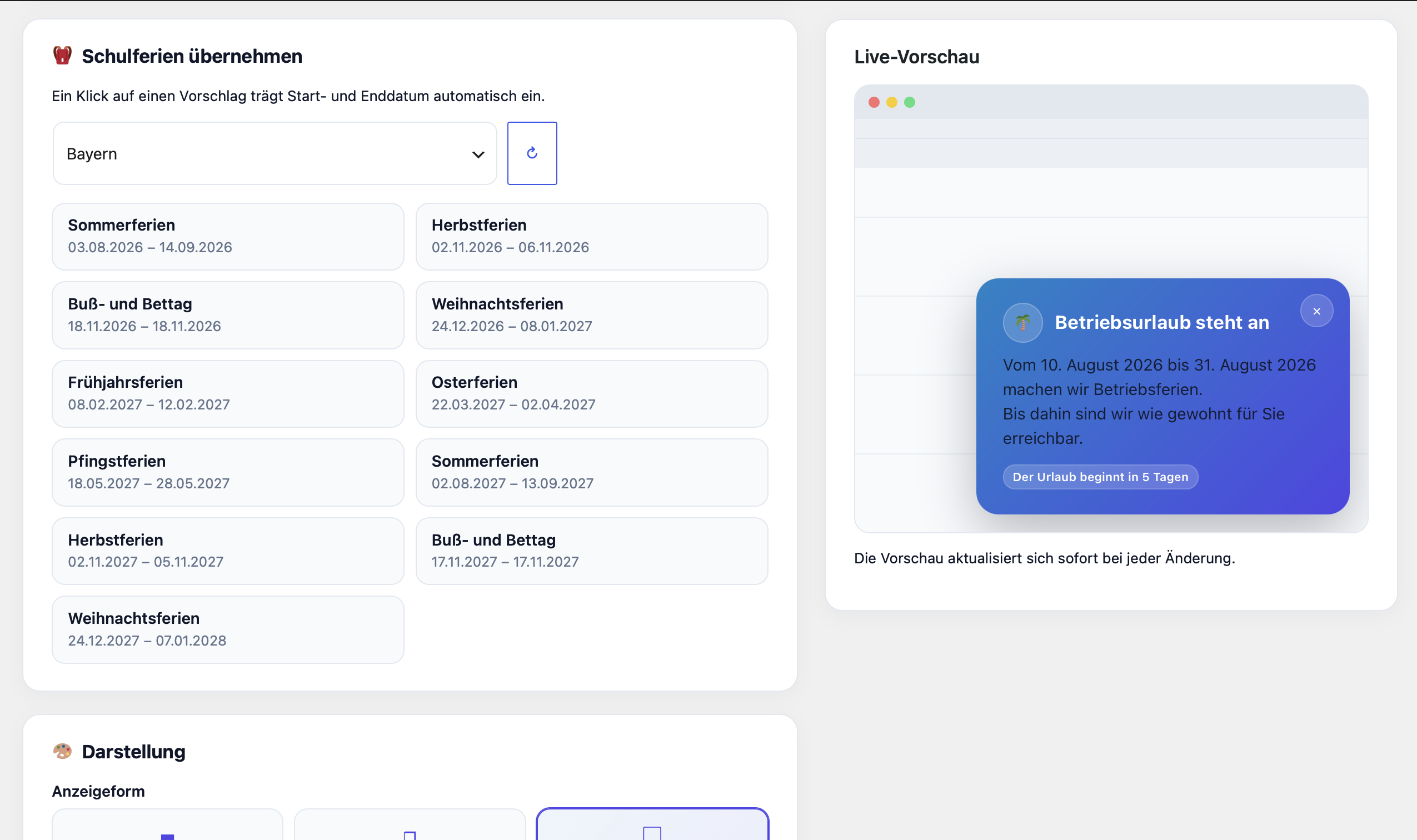Apply Sommerferien 02.08.2027 – 13.09.2027

pyautogui.click(x=592, y=473)
